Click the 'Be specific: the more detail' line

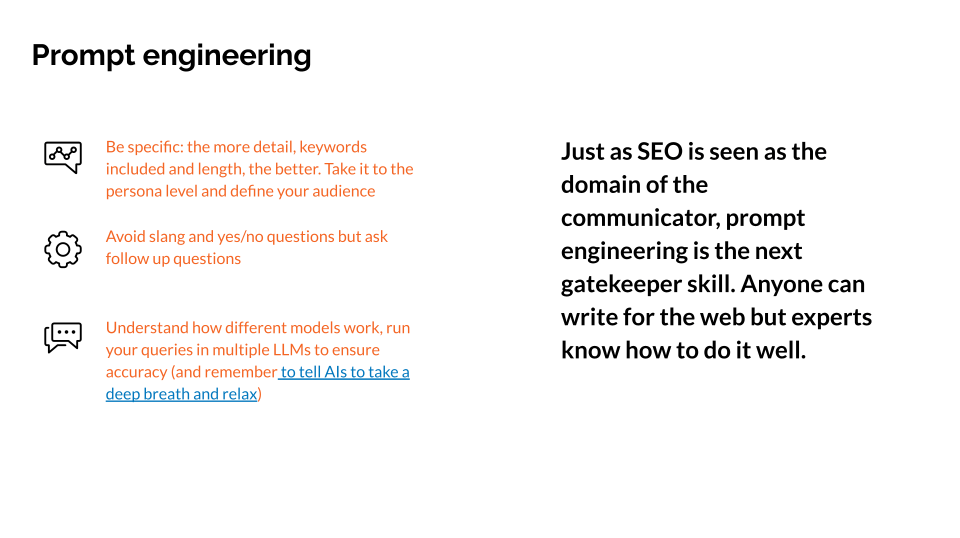(236, 147)
